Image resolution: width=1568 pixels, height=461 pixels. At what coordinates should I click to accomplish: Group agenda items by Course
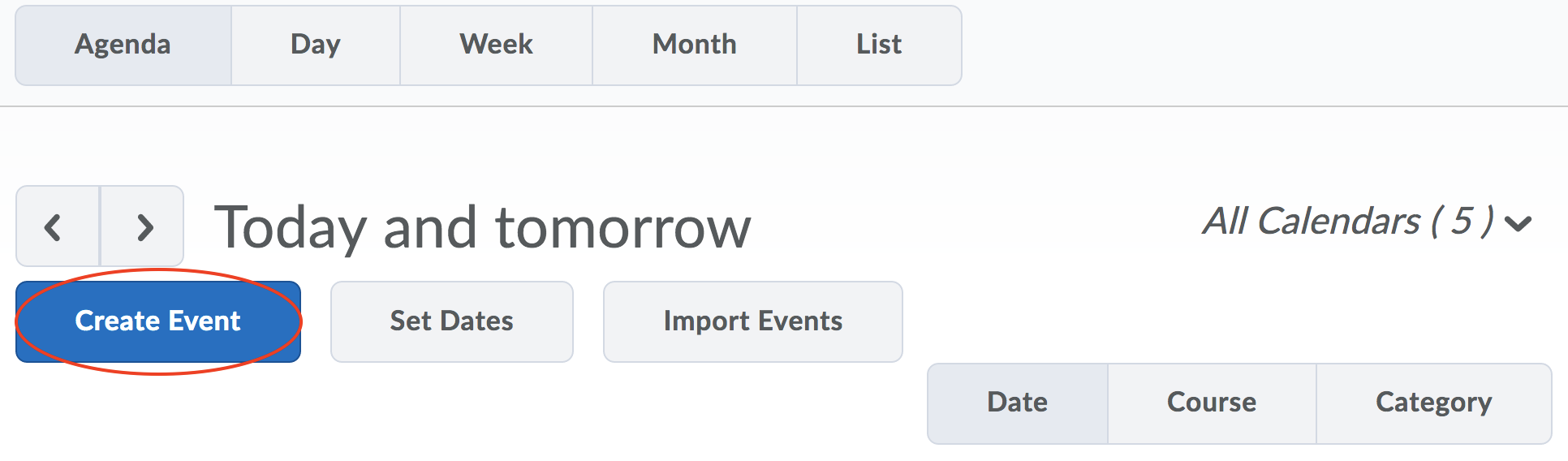(x=1212, y=403)
